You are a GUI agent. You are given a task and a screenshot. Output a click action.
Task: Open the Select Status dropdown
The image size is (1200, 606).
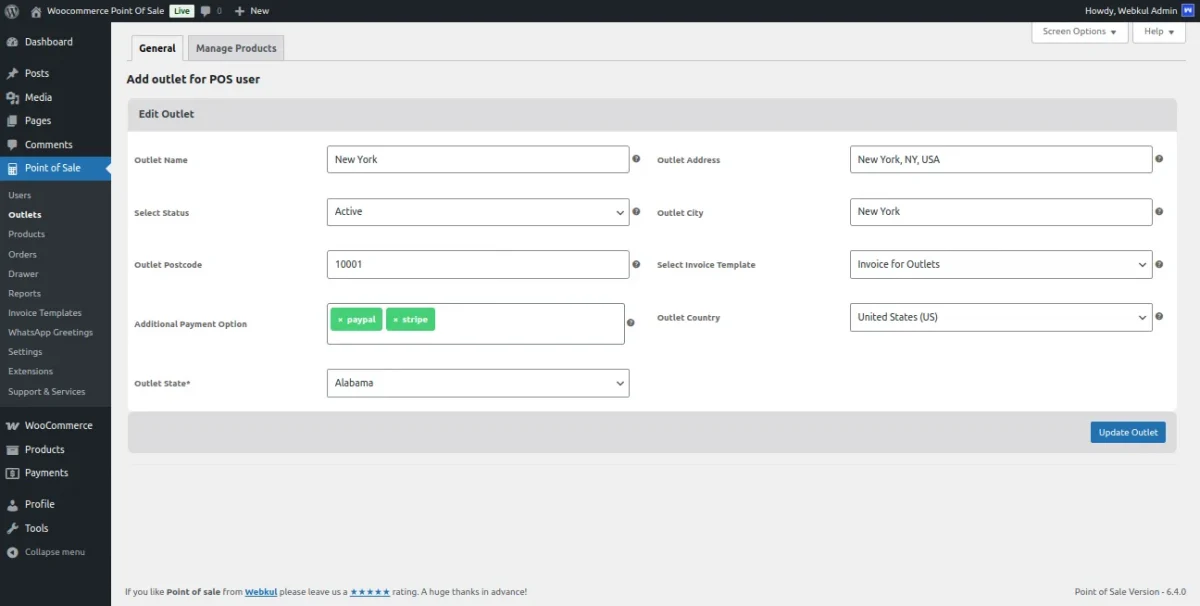(478, 212)
